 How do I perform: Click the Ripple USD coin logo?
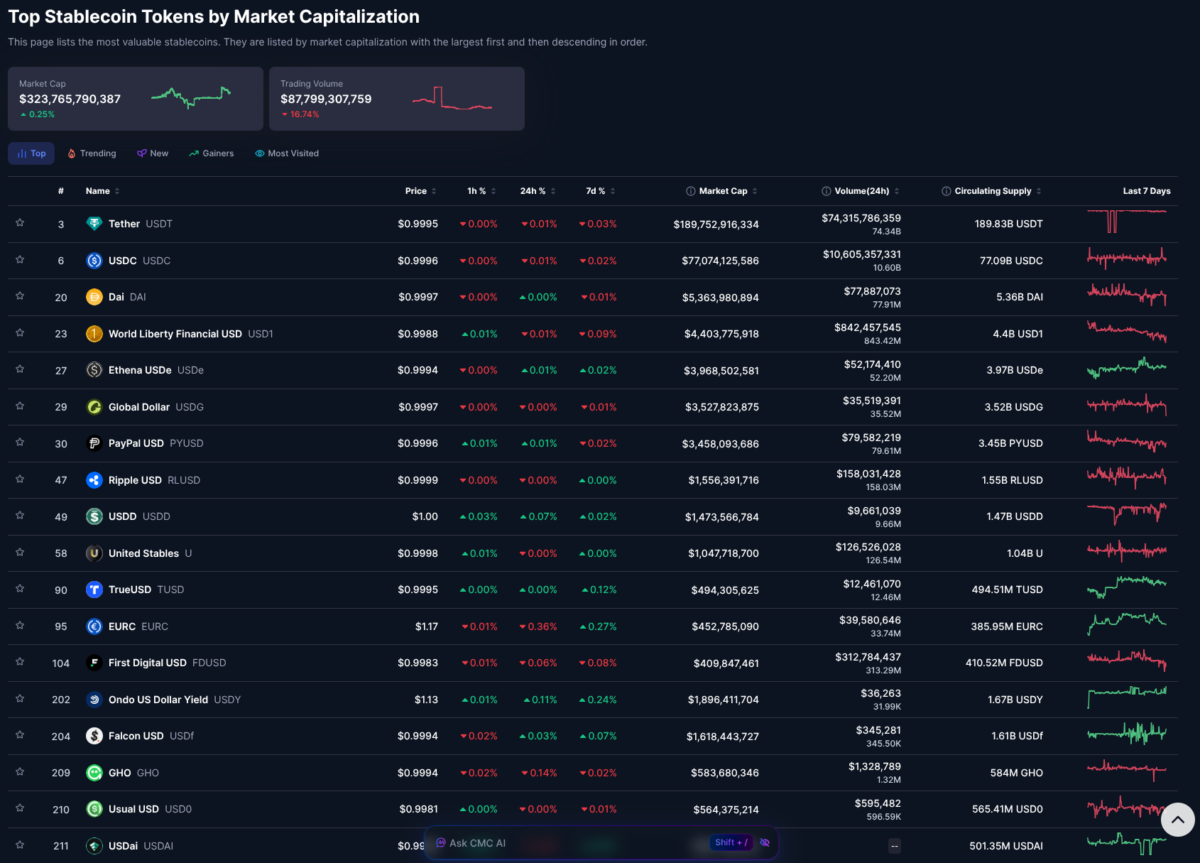click(94, 480)
